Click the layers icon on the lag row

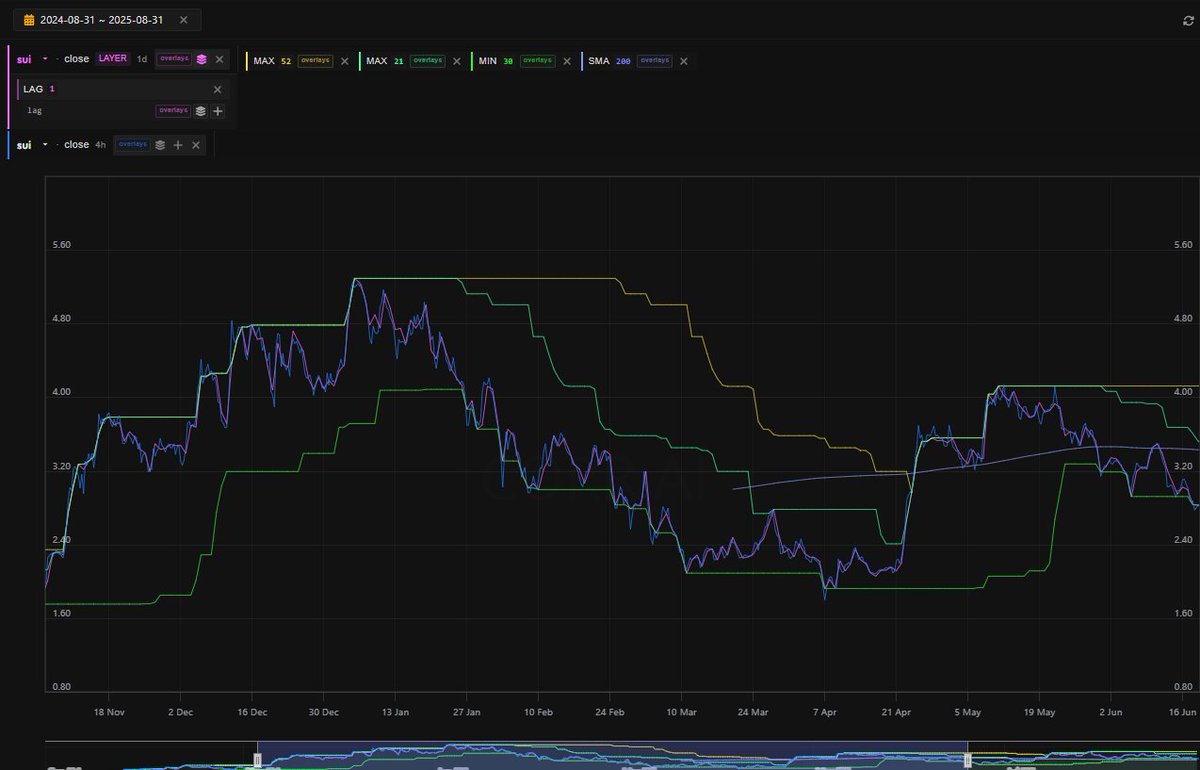point(200,111)
